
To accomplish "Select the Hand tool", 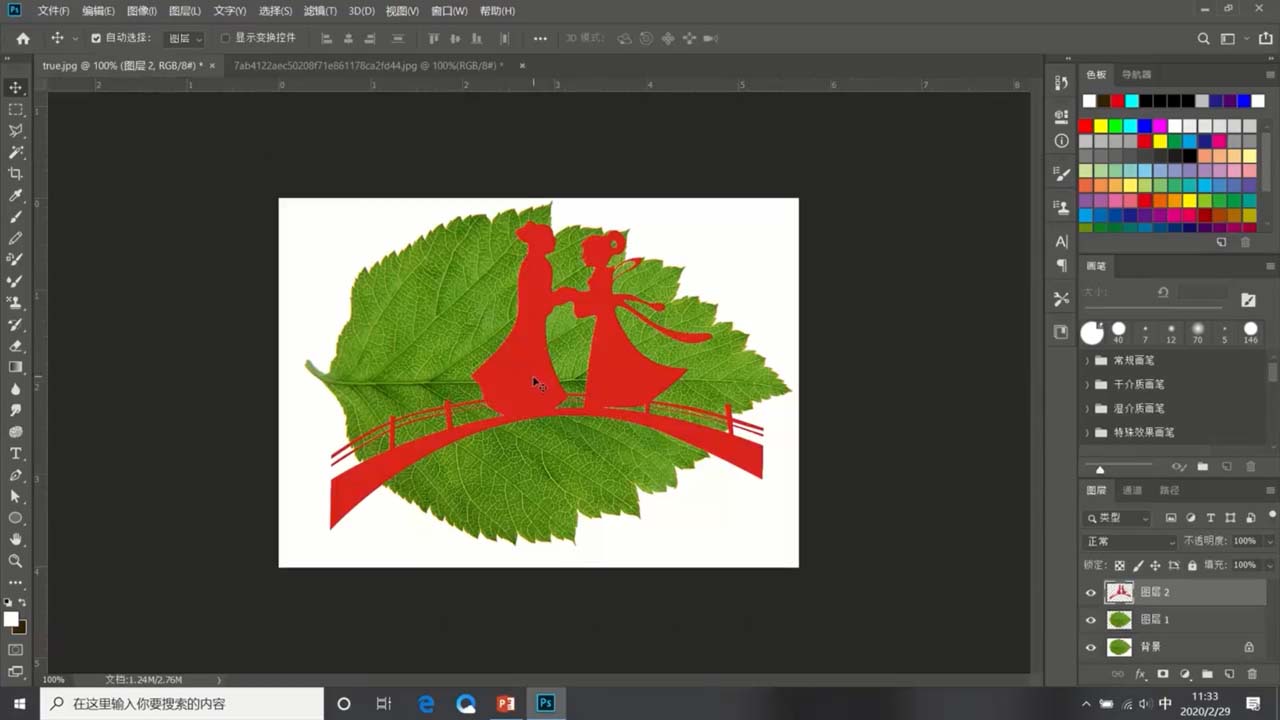I will [16, 539].
